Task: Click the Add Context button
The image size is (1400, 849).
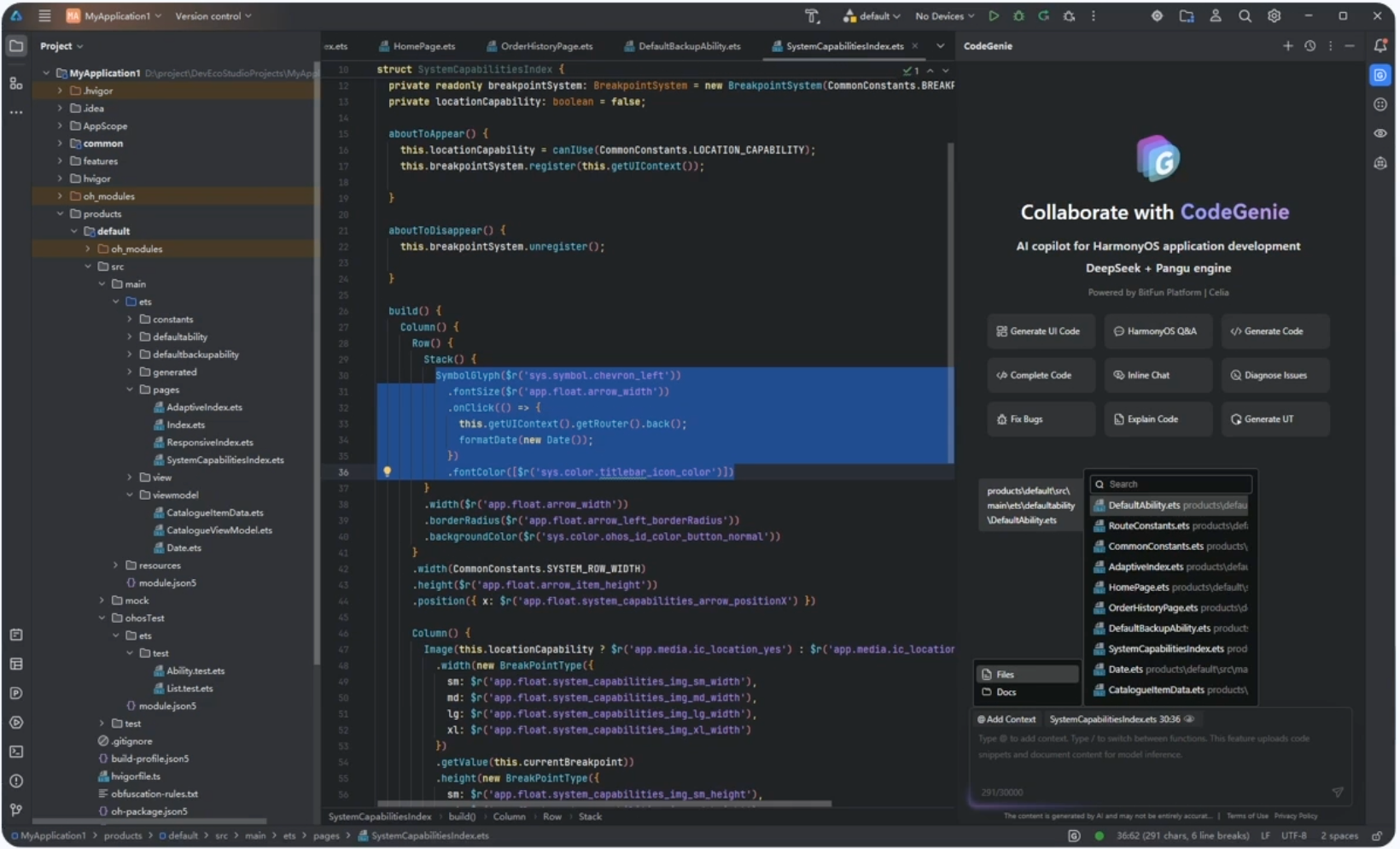Action: (x=1006, y=719)
